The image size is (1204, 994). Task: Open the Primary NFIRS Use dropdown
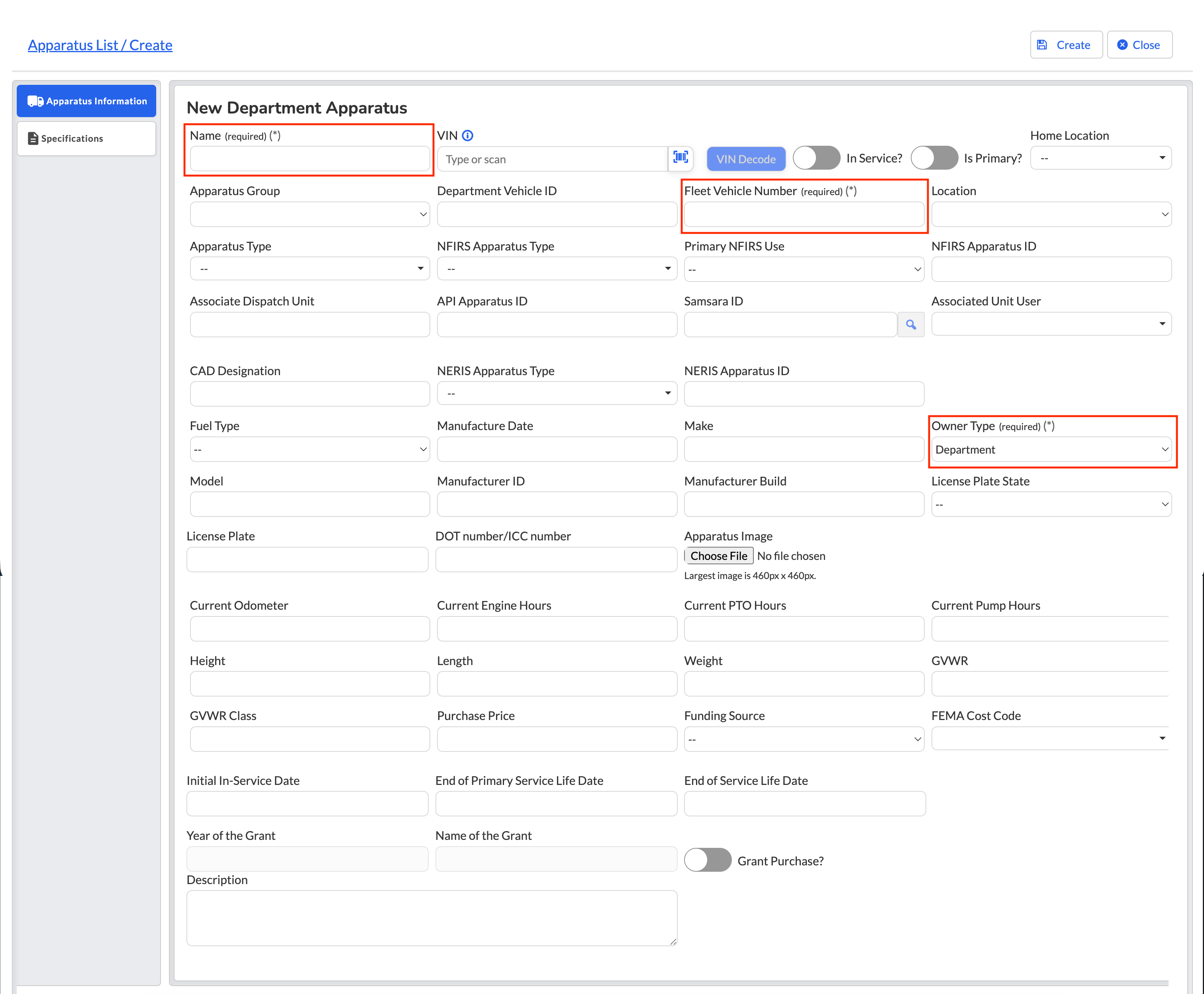tap(804, 269)
